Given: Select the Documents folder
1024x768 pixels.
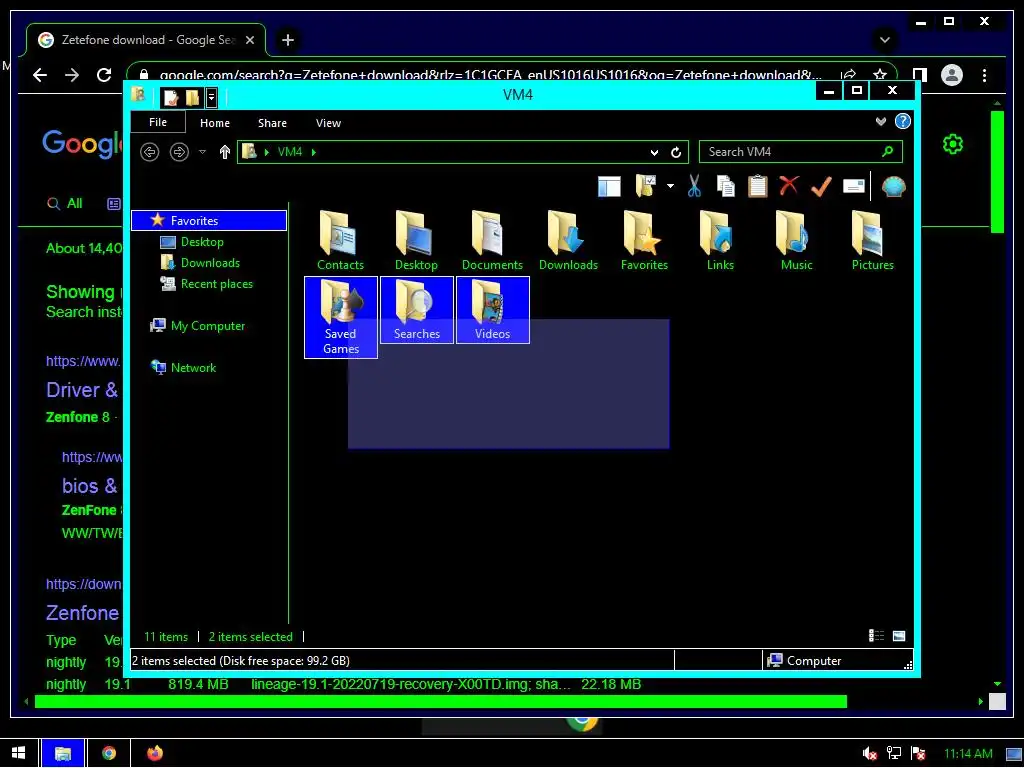Looking at the screenshot, I should pos(492,240).
